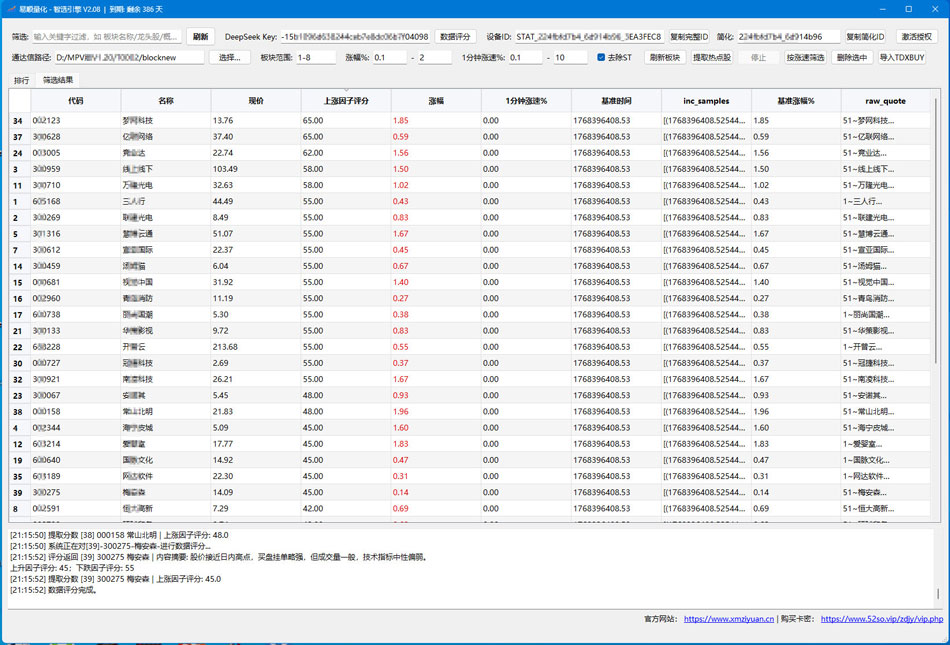Click the app icon in title bar
This screenshot has width=950, height=645.
click(10, 9)
